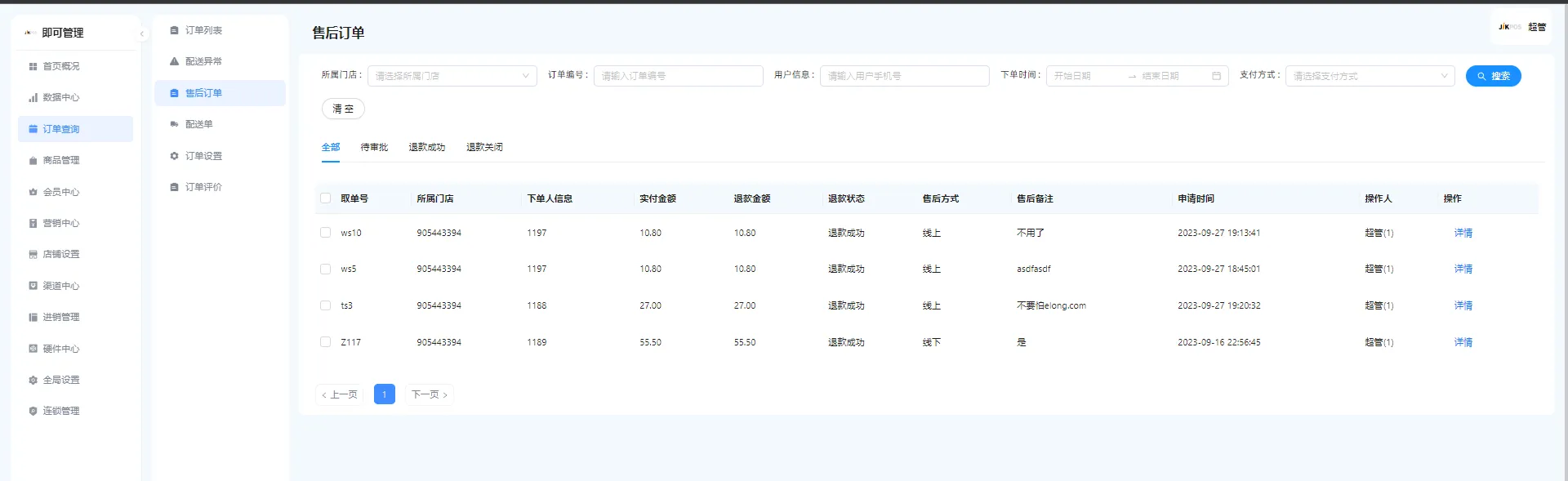
Task: Click the 搜索 search button
Action: [1494, 76]
